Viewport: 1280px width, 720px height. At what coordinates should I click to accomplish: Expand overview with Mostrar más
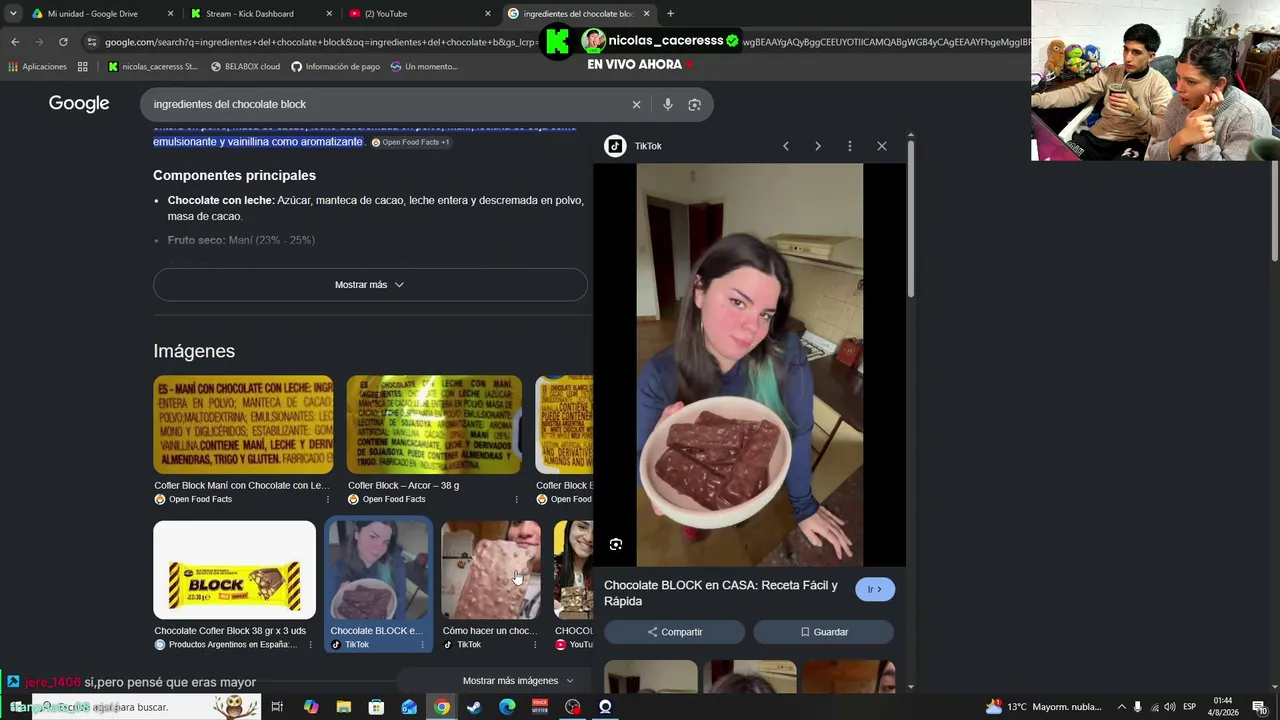370,285
